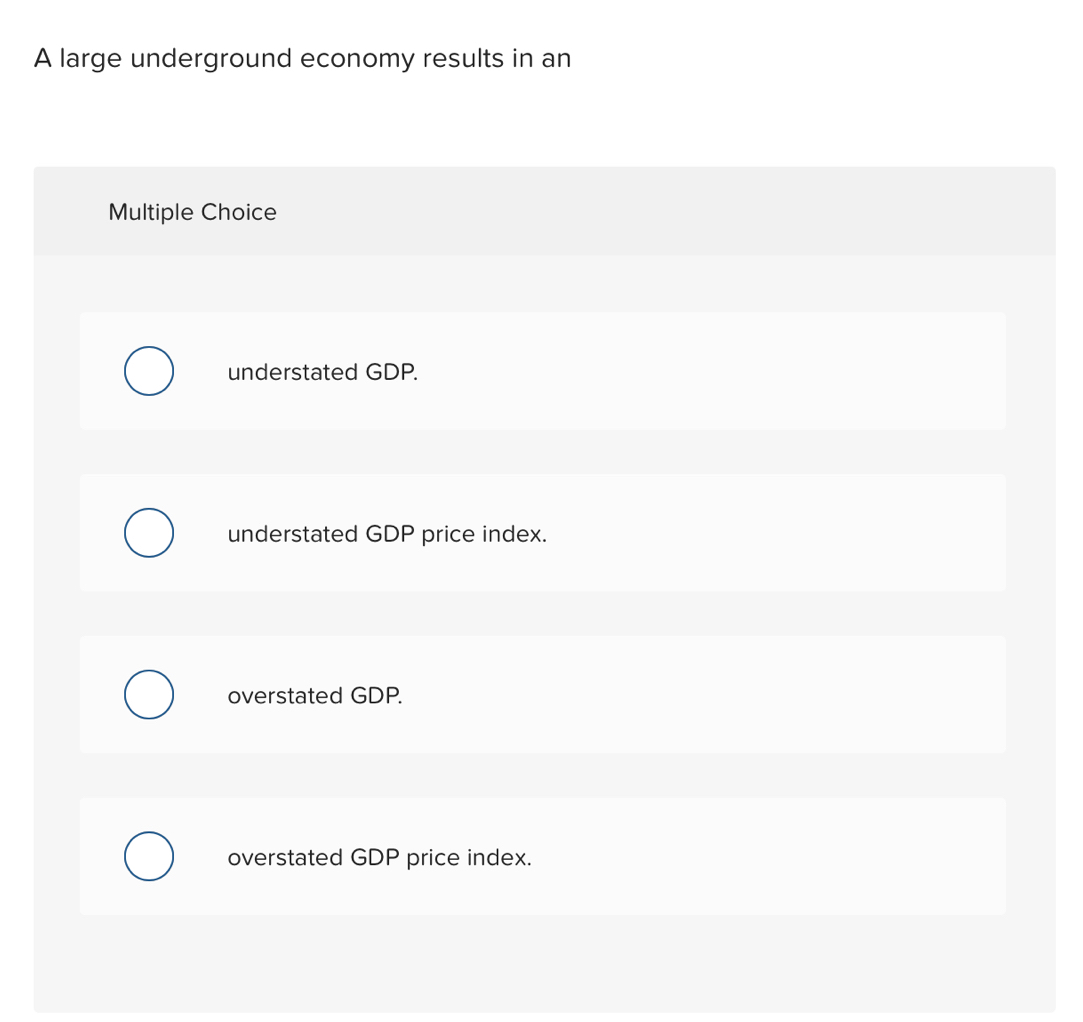Click the 'overstated GDP price index.' answer text
This screenshot has height=1022, width=1083.
point(379,858)
